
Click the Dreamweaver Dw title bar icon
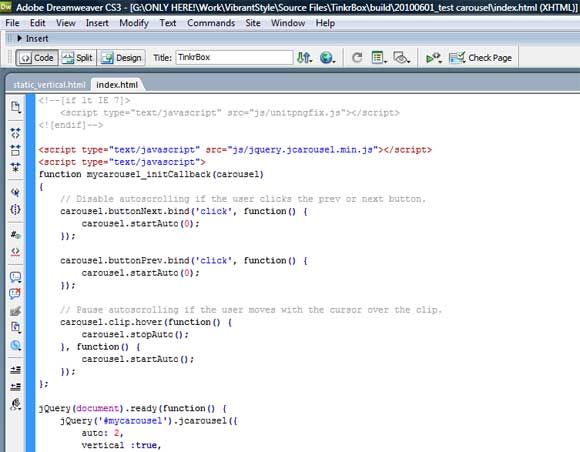point(6,6)
